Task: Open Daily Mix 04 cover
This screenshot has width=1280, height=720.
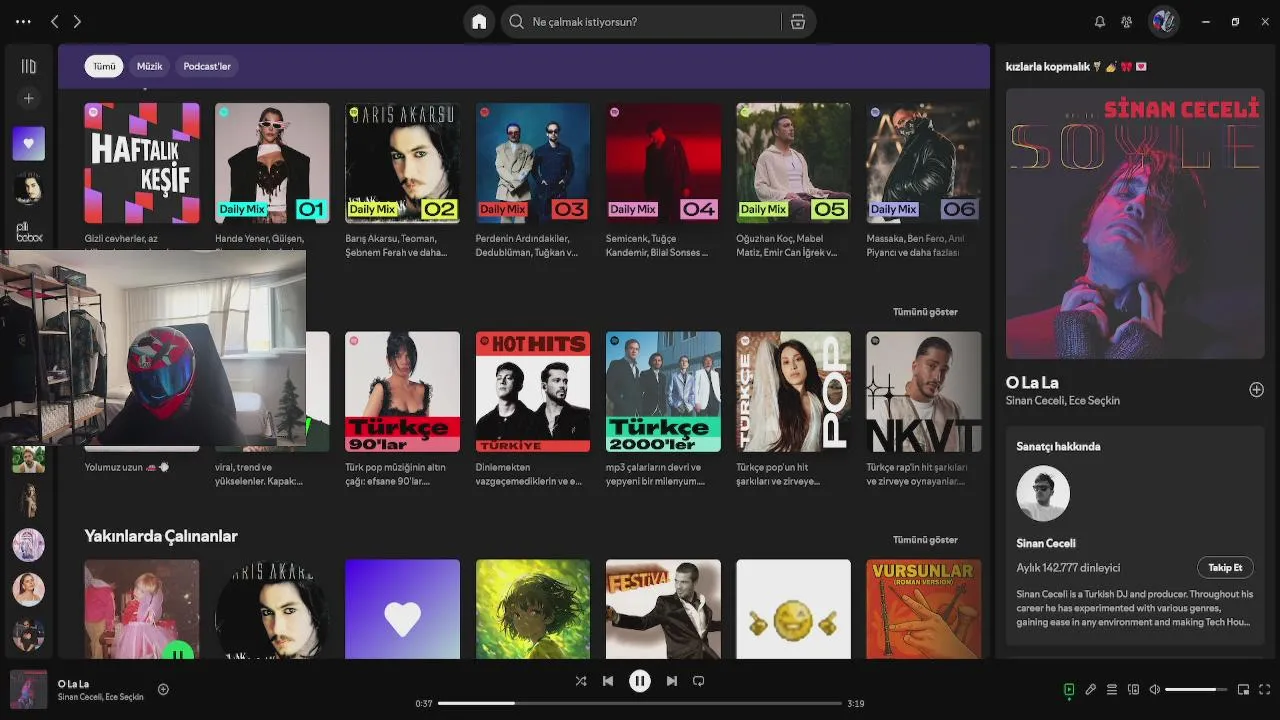Action: [x=663, y=163]
